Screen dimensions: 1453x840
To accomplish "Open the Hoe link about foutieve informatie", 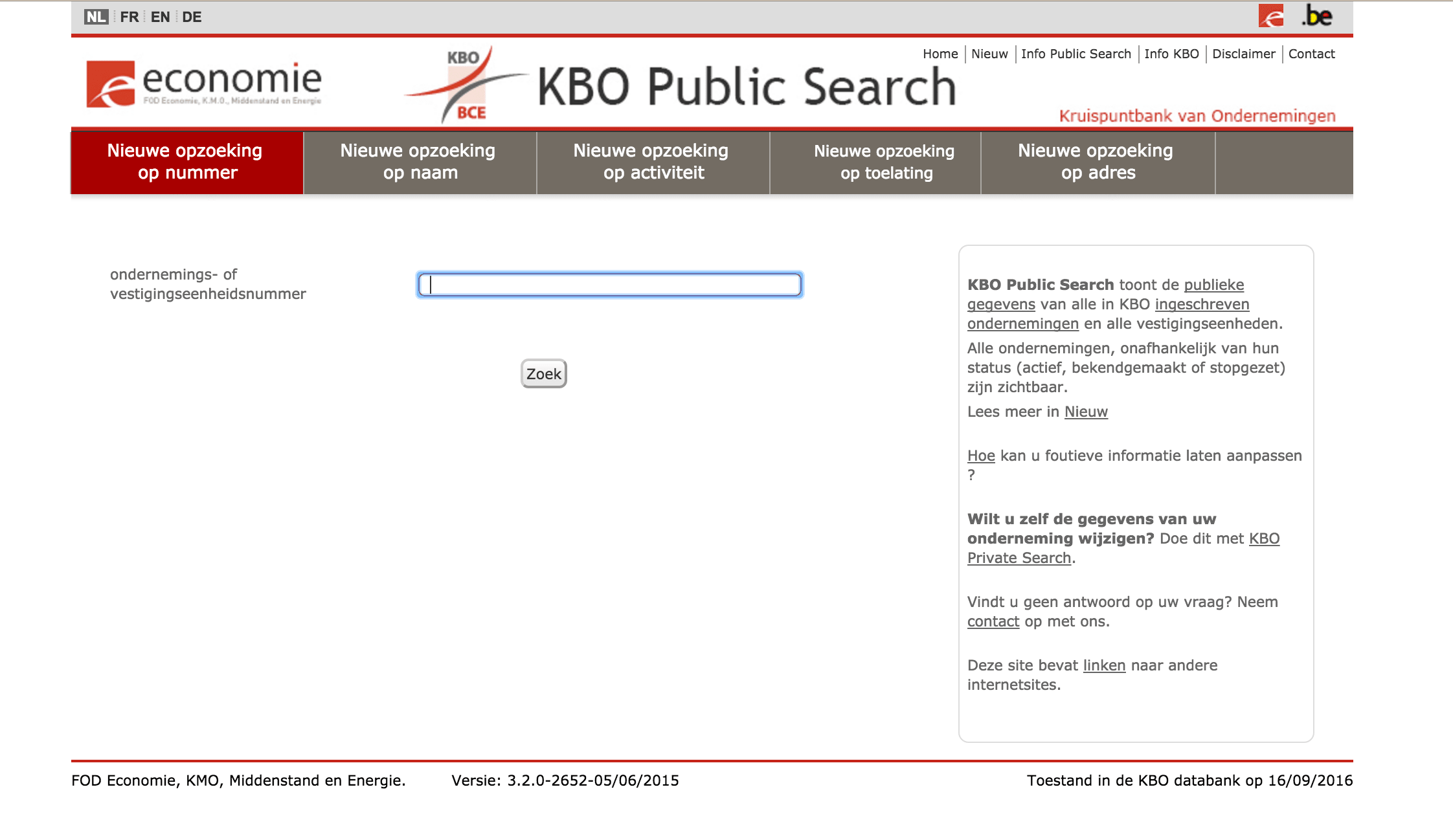I will pyautogui.click(x=981, y=456).
